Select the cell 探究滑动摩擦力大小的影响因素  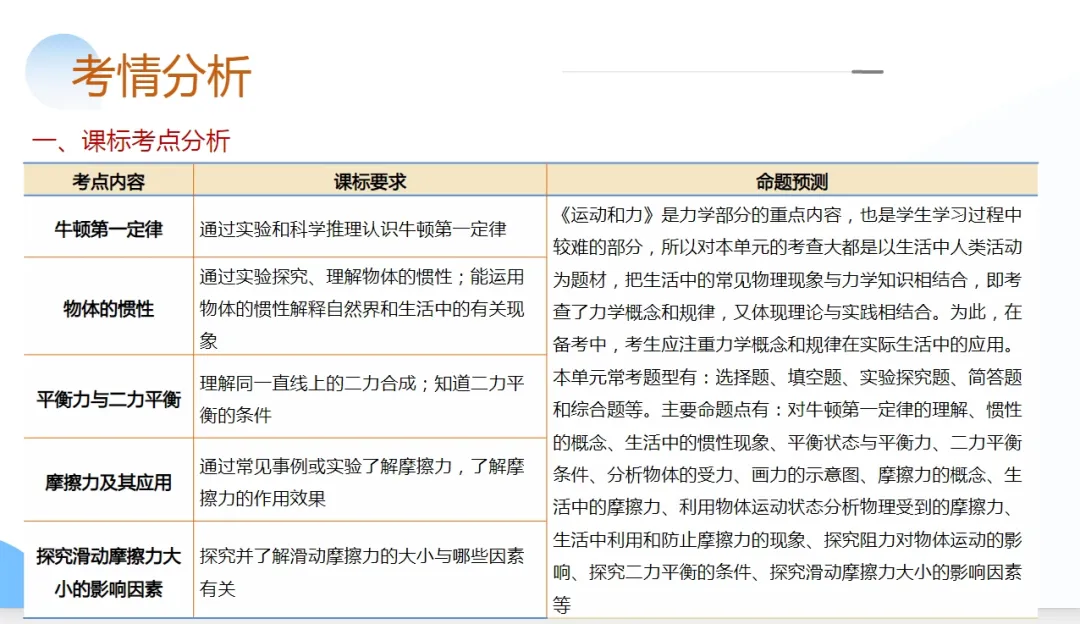coord(109,572)
